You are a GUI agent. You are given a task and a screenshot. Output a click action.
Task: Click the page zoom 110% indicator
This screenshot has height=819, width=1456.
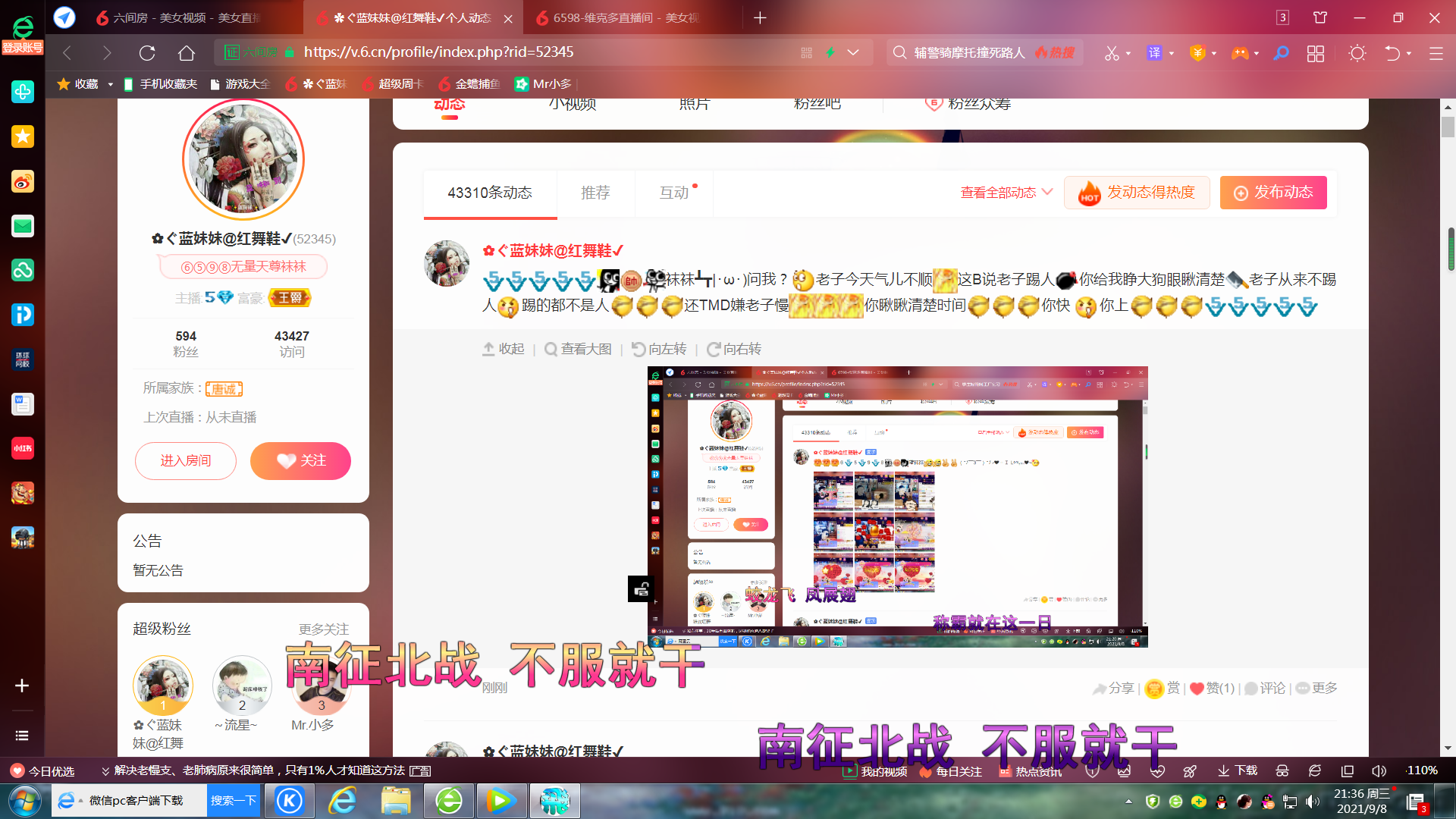tap(1422, 770)
